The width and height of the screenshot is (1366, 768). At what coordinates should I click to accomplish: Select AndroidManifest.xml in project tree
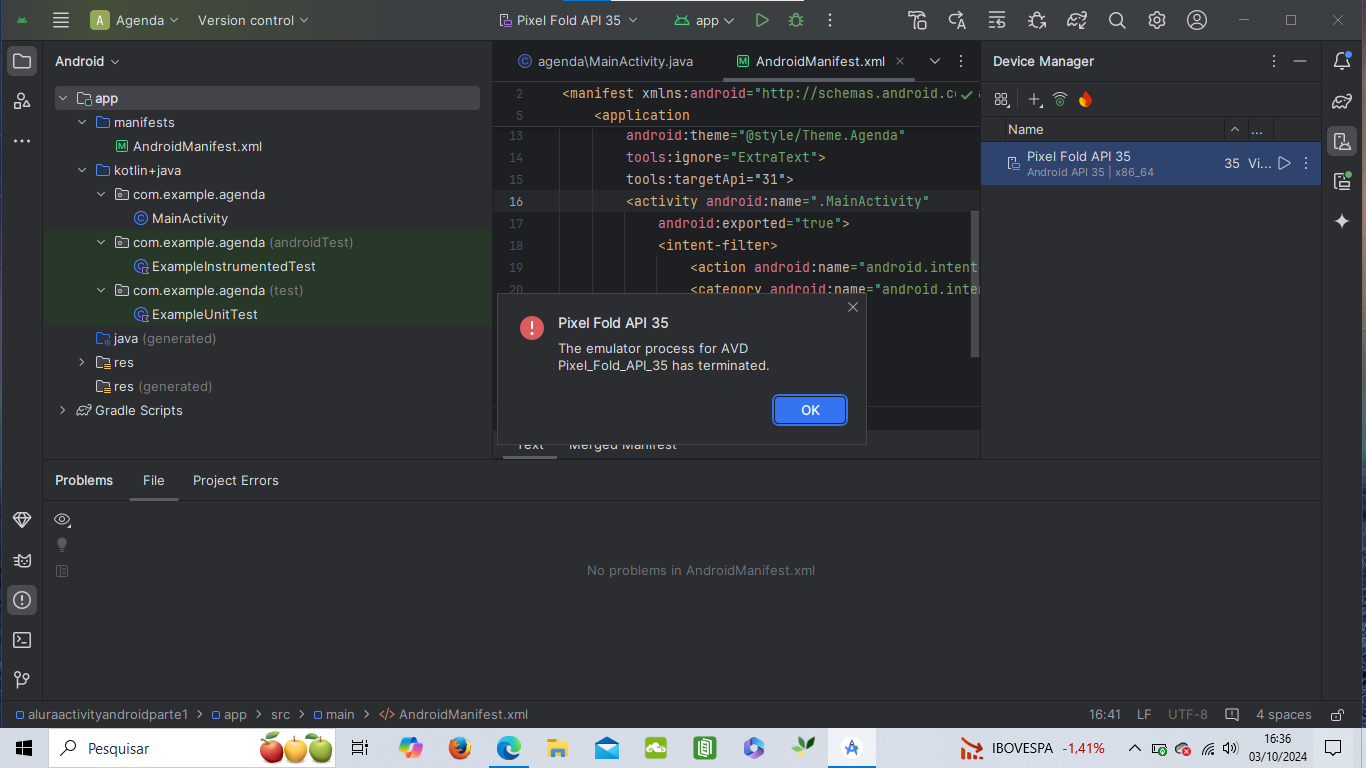point(197,146)
